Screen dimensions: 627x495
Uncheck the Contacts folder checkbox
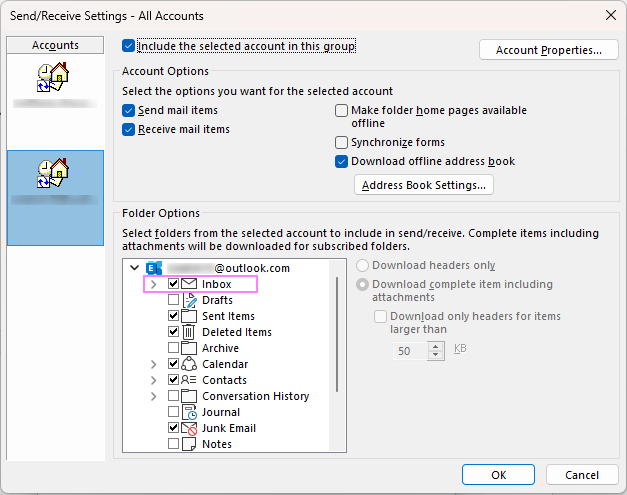coord(173,379)
